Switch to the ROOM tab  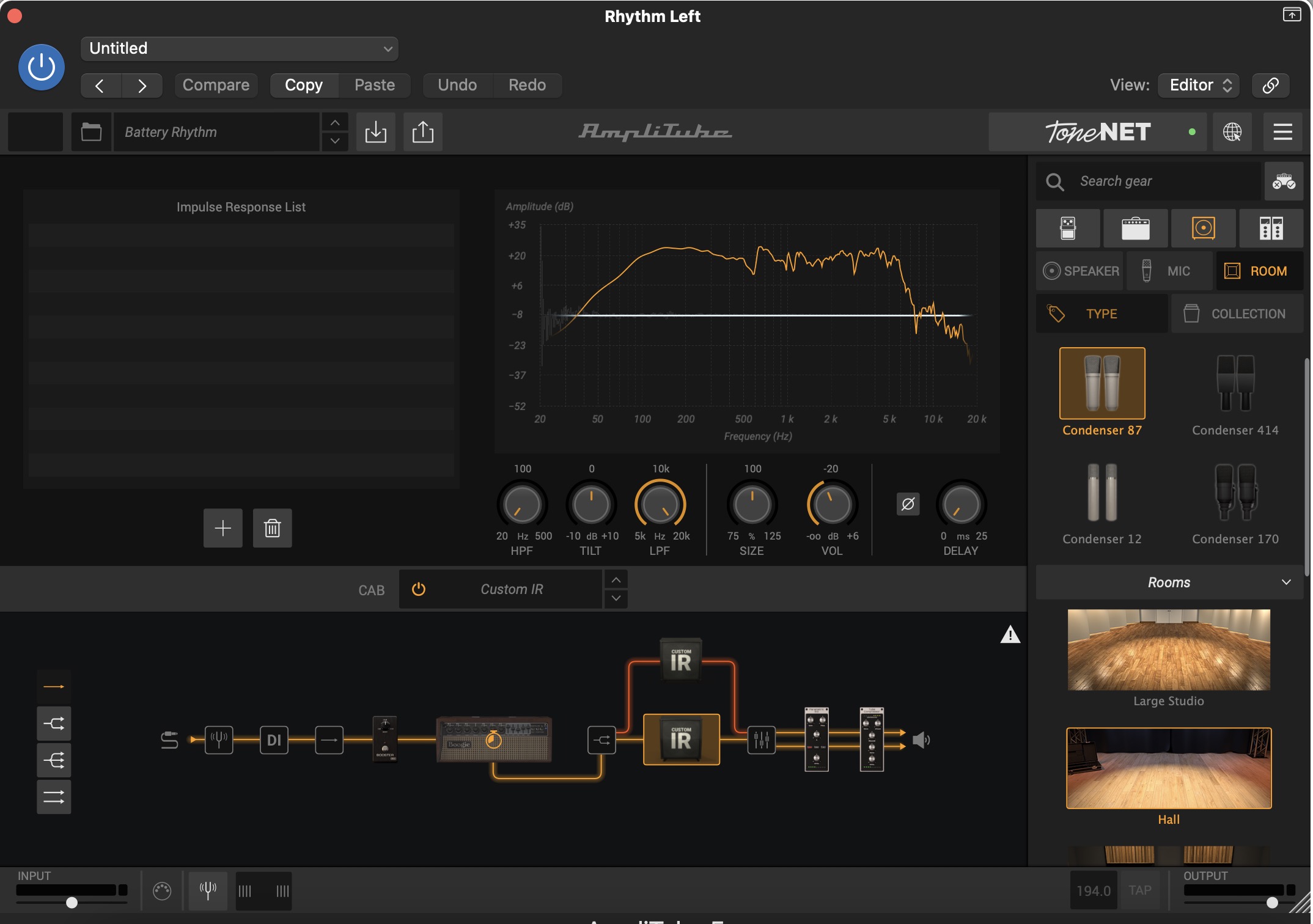1259,271
